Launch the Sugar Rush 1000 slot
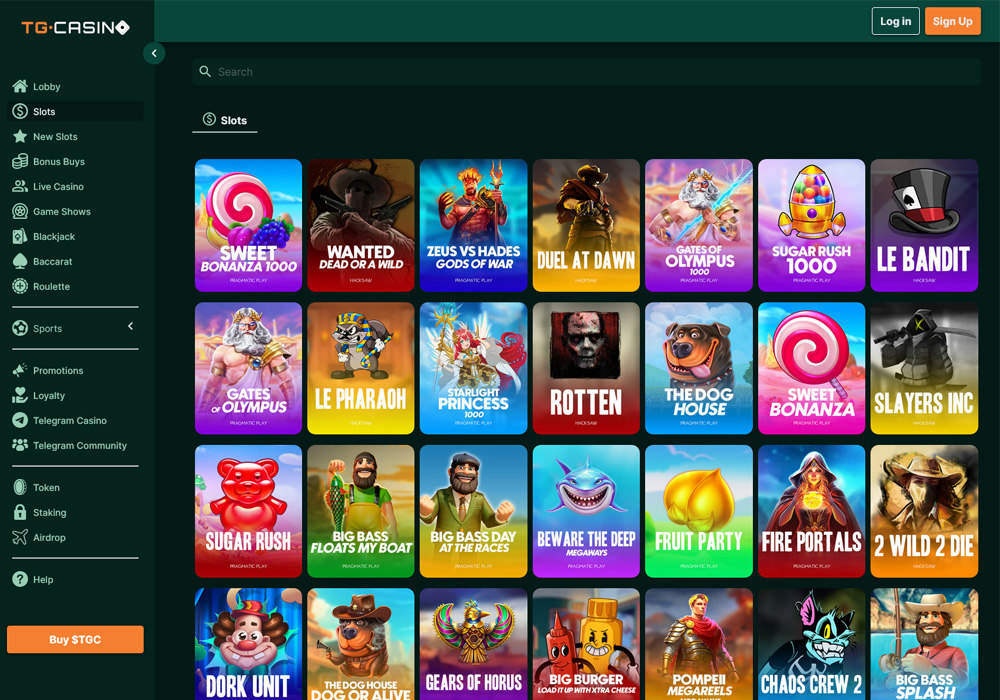This screenshot has width=1000, height=700. [x=812, y=225]
